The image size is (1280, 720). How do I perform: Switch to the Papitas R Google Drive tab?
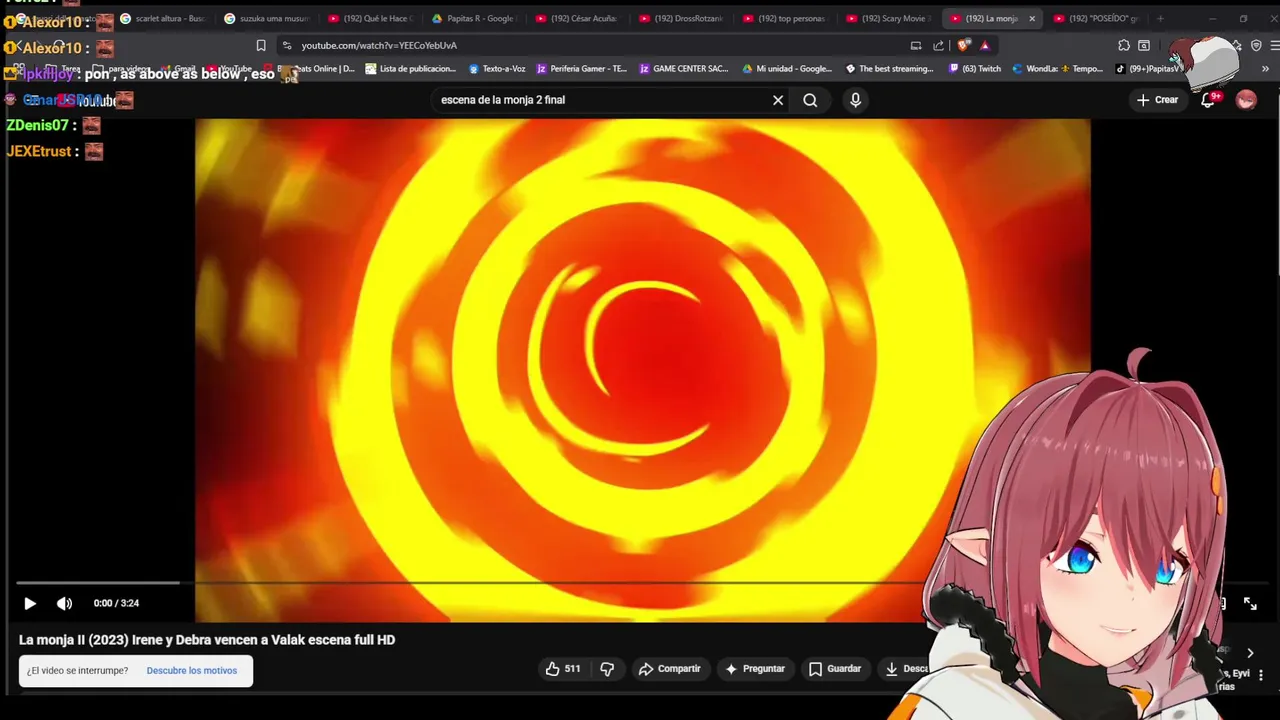coord(473,18)
